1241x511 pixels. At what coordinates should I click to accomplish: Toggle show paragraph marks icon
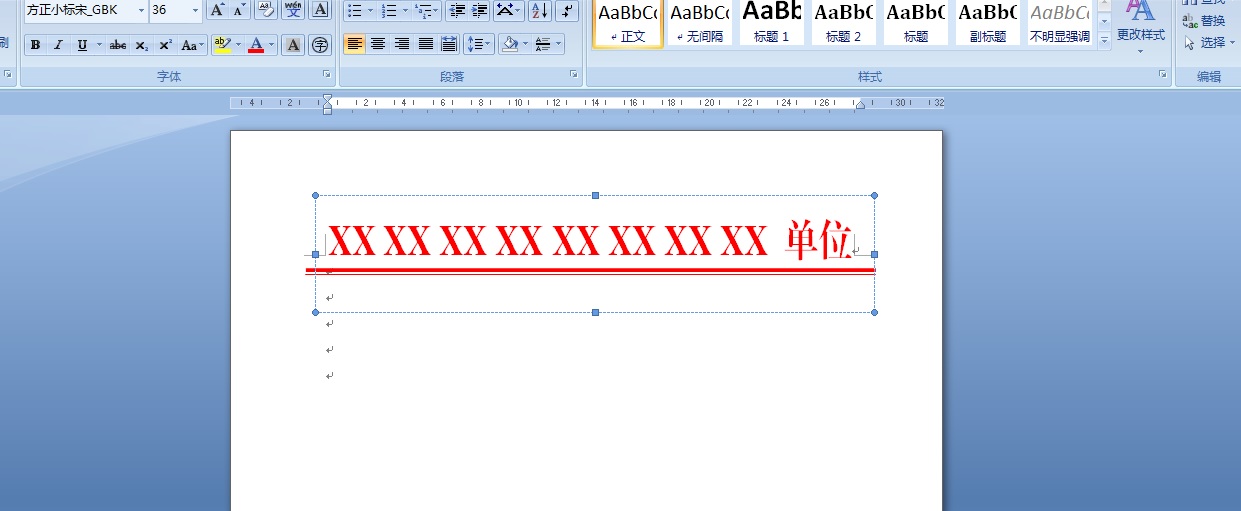[567, 10]
